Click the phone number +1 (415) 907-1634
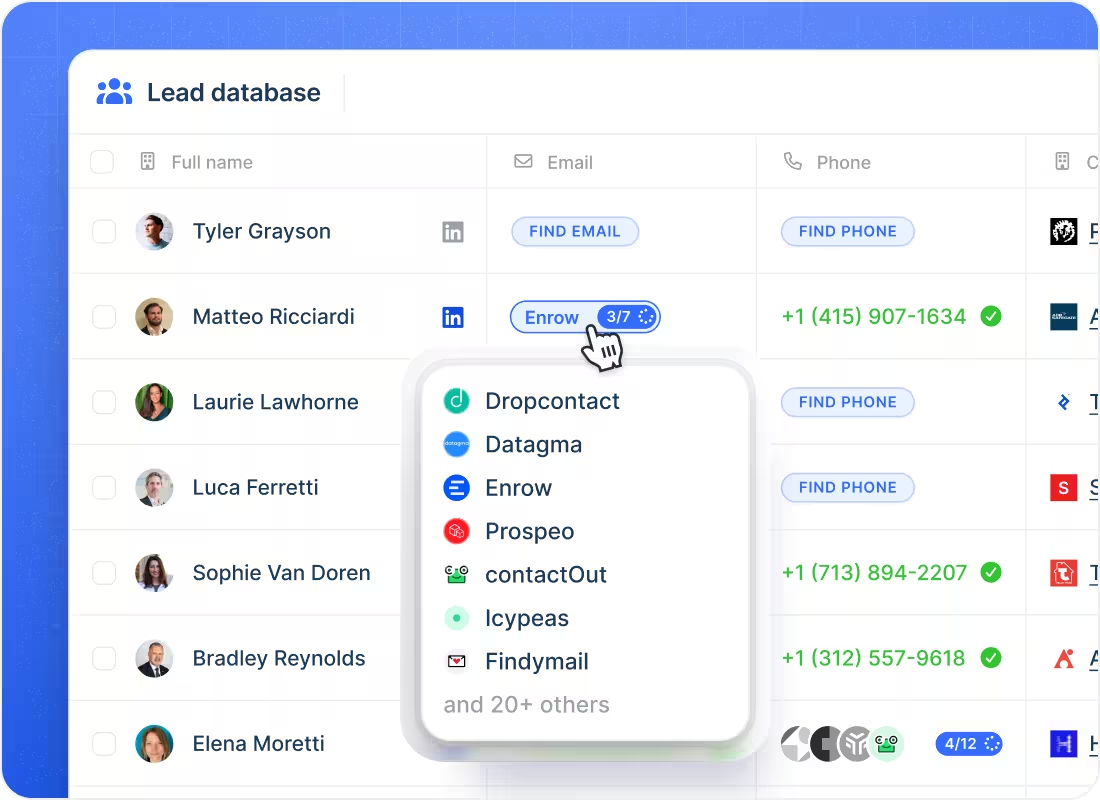1100x800 pixels. click(874, 316)
